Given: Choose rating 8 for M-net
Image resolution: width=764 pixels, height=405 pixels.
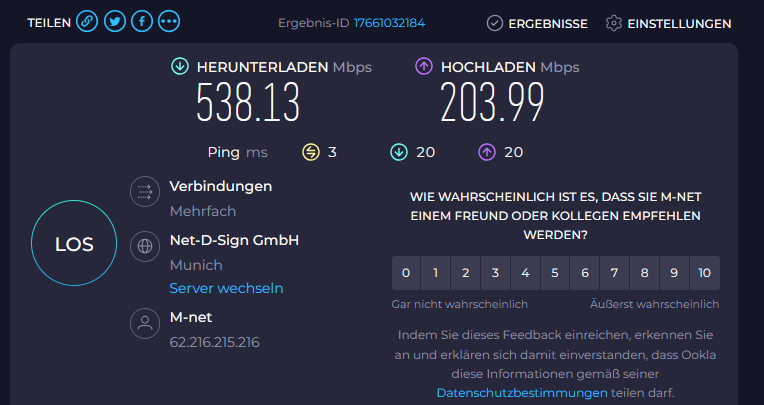Looking at the screenshot, I should (644, 273).
